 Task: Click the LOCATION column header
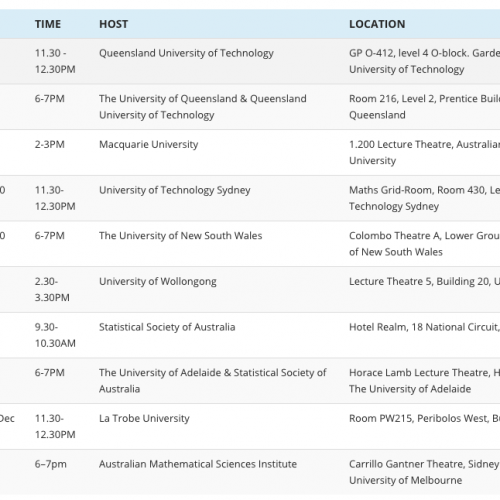(377, 24)
